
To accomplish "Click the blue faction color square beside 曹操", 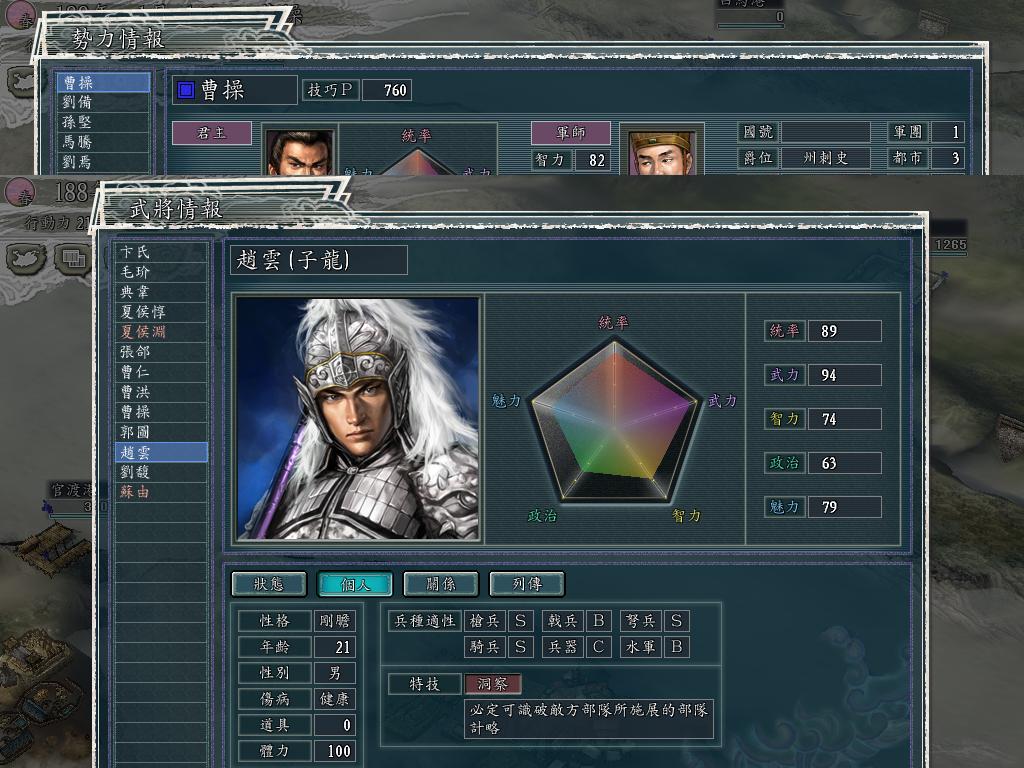I will pos(186,89).
